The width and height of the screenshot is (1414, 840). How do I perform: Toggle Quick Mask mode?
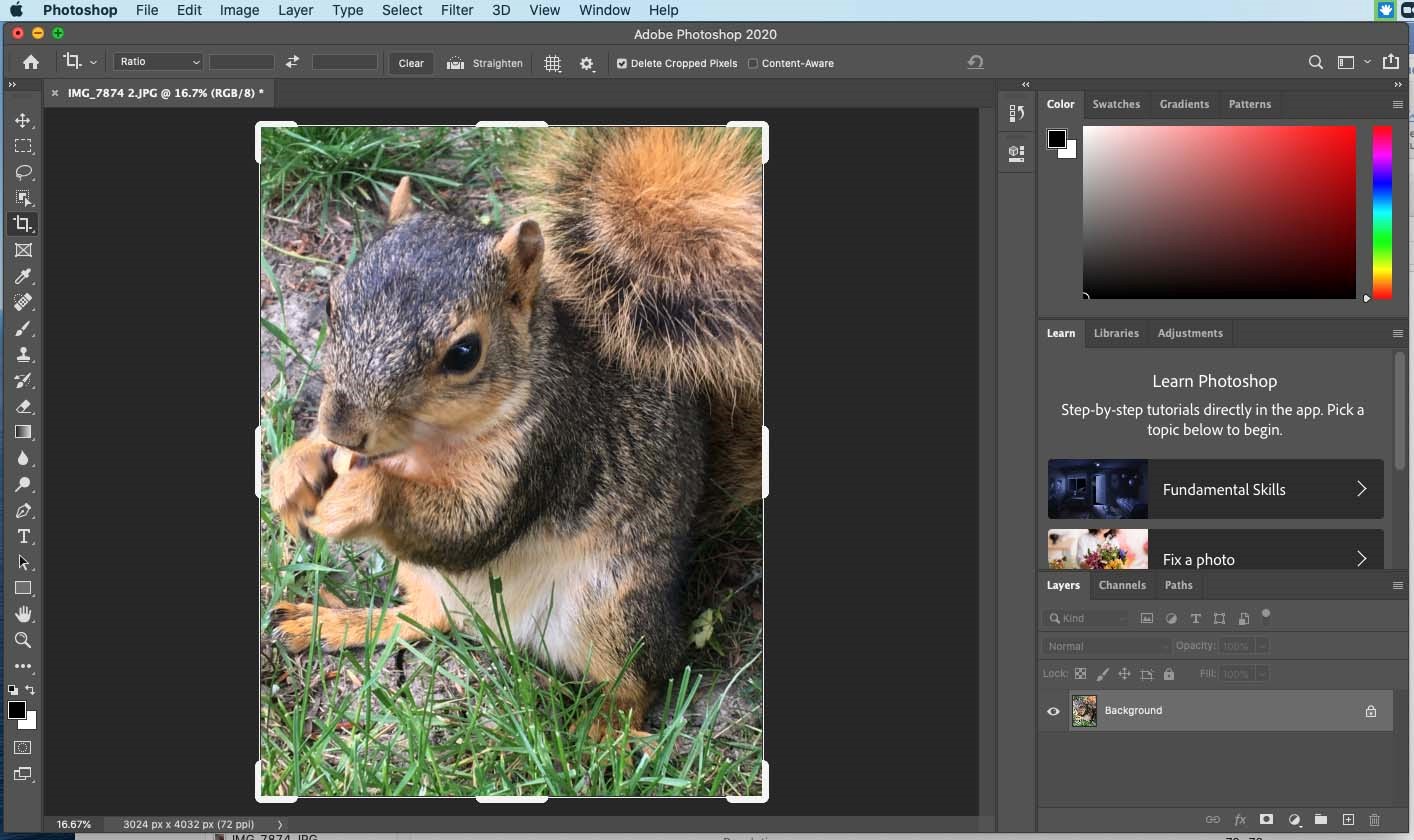(23, 748)
